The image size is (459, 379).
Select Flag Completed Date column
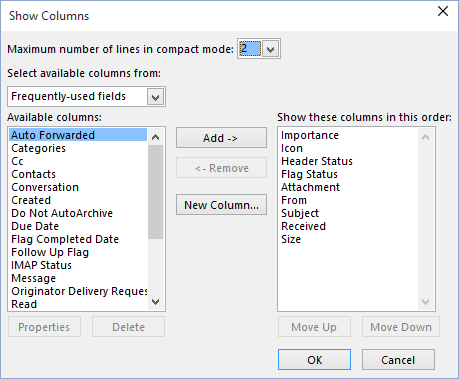tap(78, 239)
